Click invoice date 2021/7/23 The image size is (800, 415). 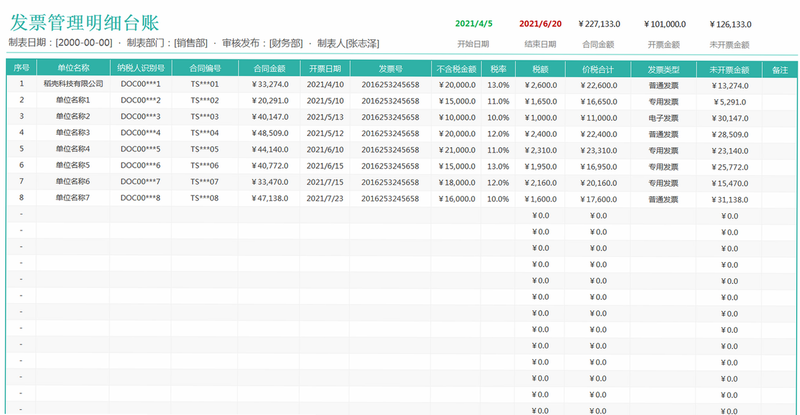[x=325, y=199]
